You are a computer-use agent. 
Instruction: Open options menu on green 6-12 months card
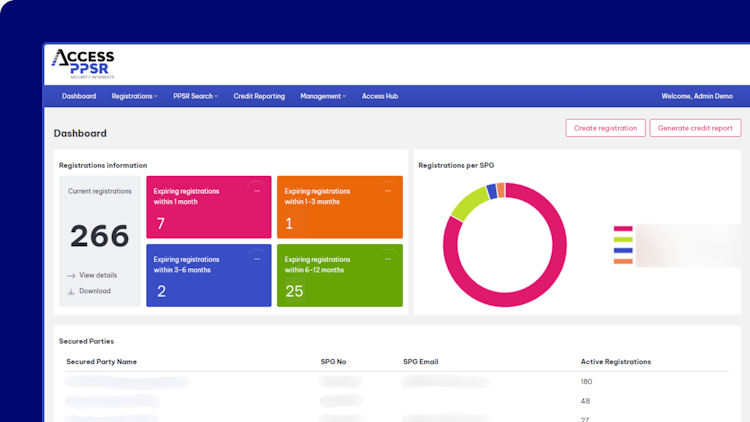coord(388,259)
